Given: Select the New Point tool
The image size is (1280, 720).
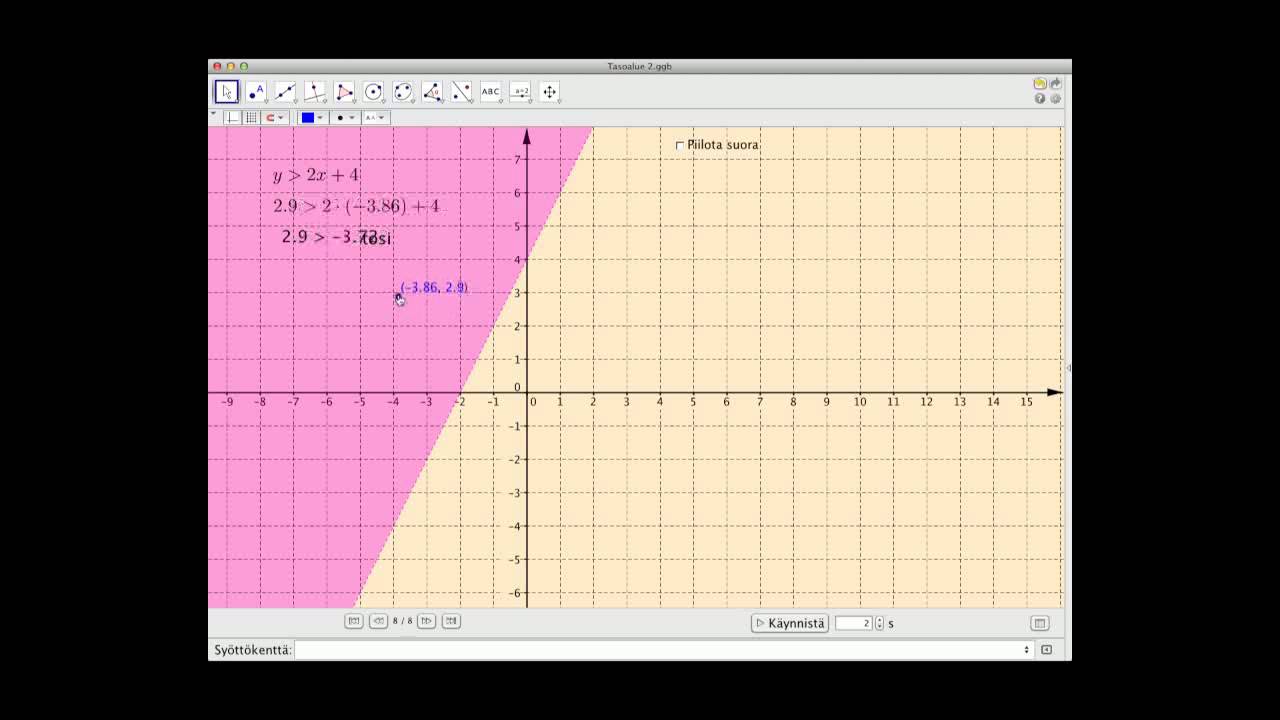Looking at the screenshot, I should click(x=256, y=92).
